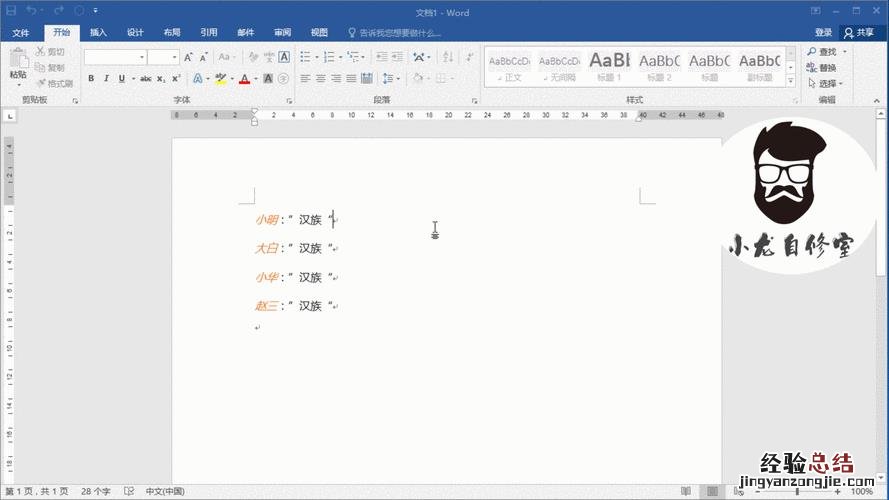Toggle Underline formatting

point(121,78)
